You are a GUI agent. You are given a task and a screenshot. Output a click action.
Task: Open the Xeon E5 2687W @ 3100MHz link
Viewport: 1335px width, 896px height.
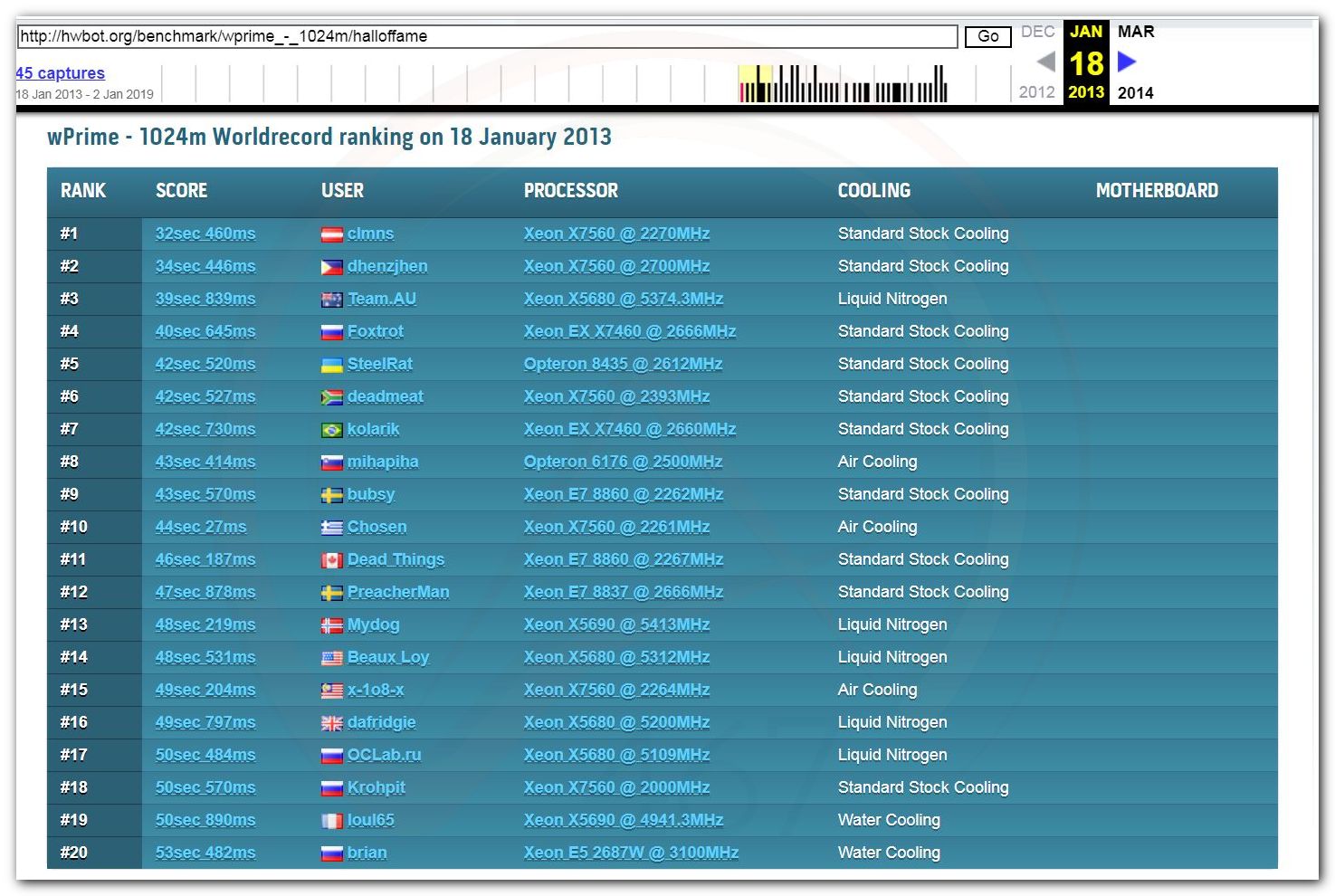pyautogui.click(x=631, y=853)
